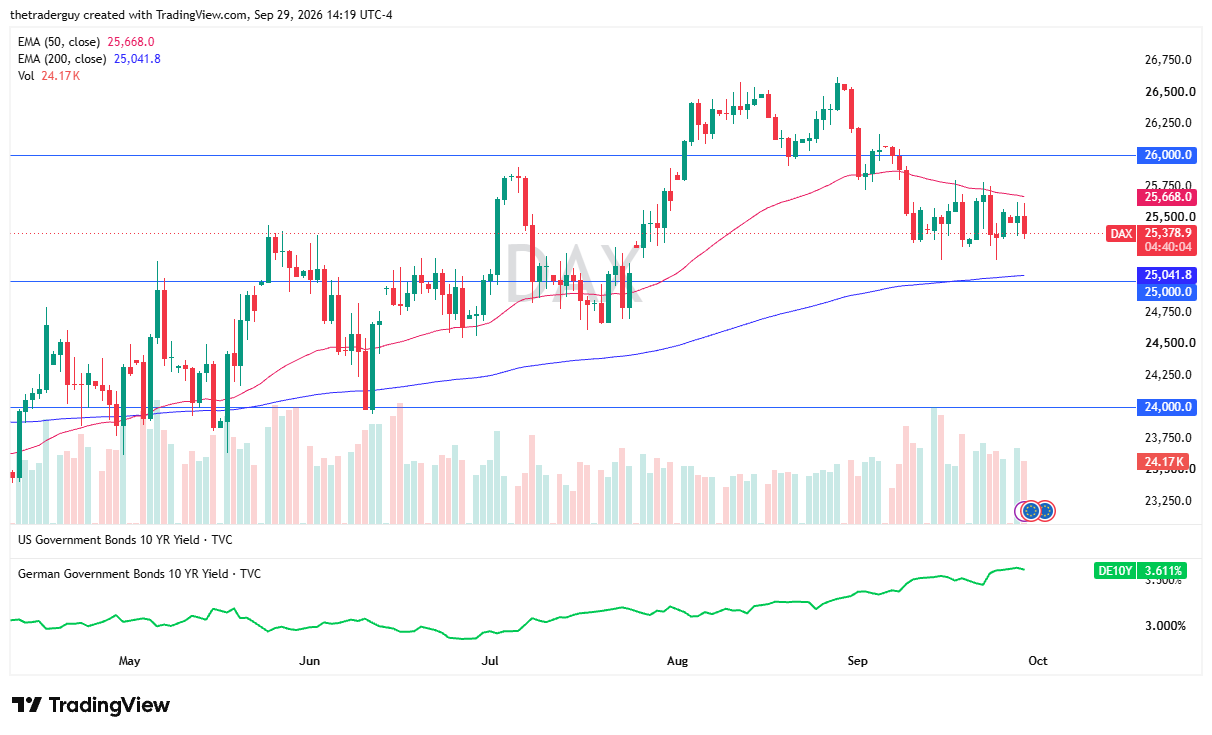1212x735 pixels.
Task: Click the EU flag event marker overlapping the purple circle
Action: (x=1031, y=511)
